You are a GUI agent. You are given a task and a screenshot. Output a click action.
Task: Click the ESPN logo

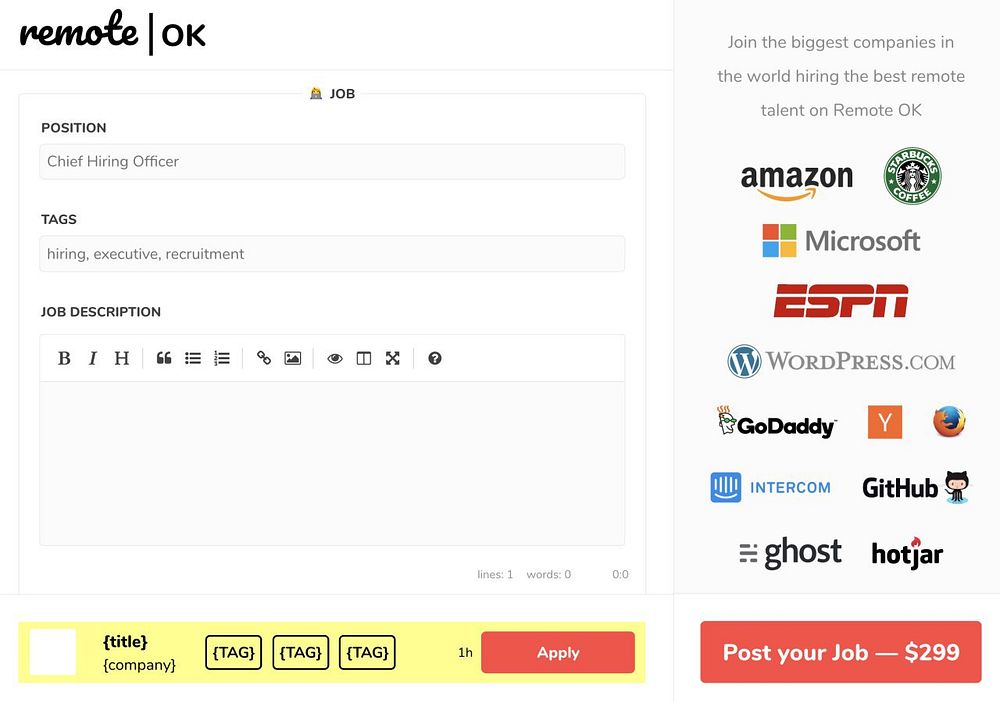841,300
